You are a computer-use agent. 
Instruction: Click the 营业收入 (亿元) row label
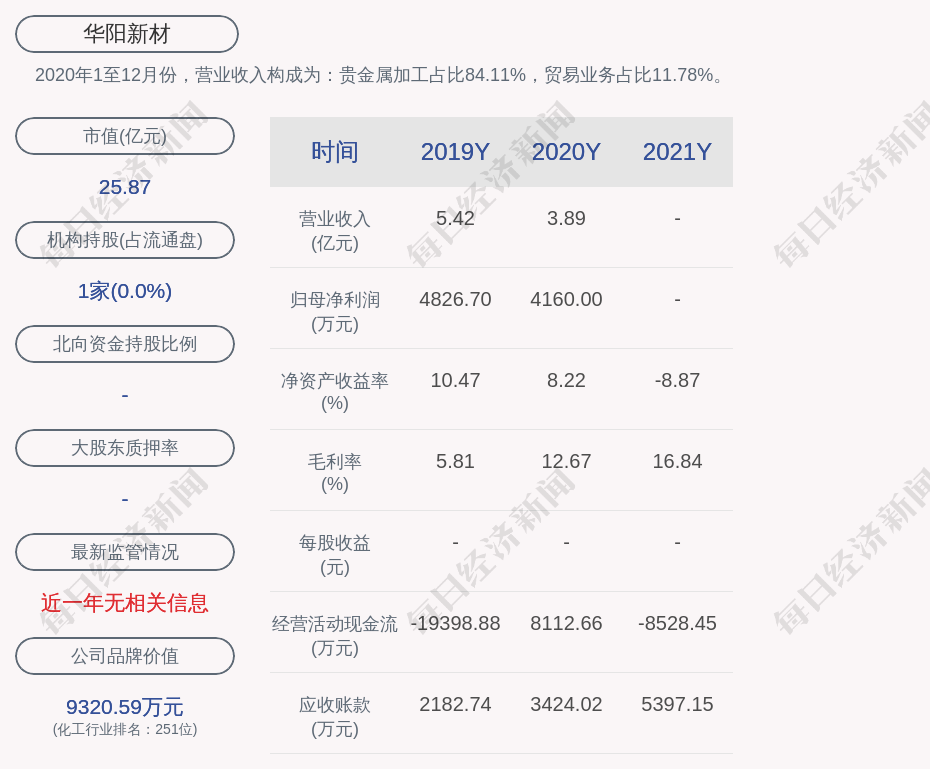[x=335, y=231]
